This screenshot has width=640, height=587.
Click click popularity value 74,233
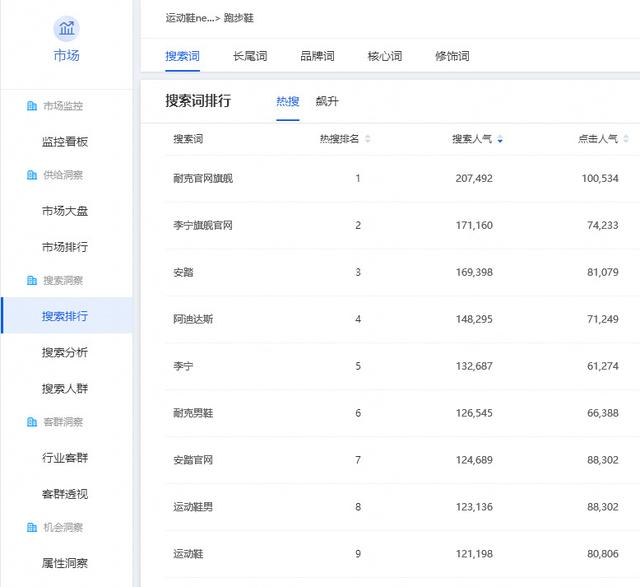[603, 225]
